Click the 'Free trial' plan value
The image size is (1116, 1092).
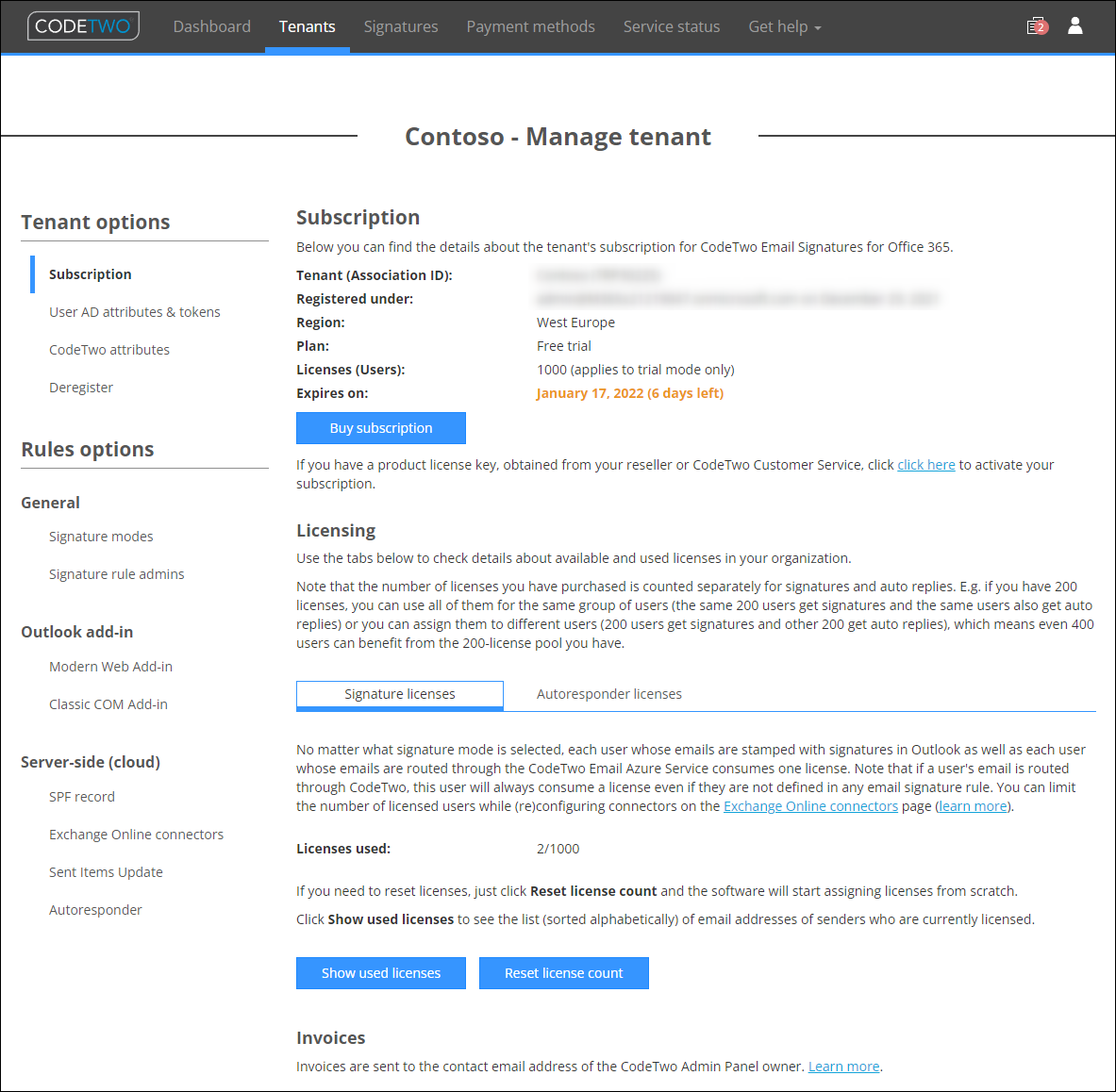(564, 346)
